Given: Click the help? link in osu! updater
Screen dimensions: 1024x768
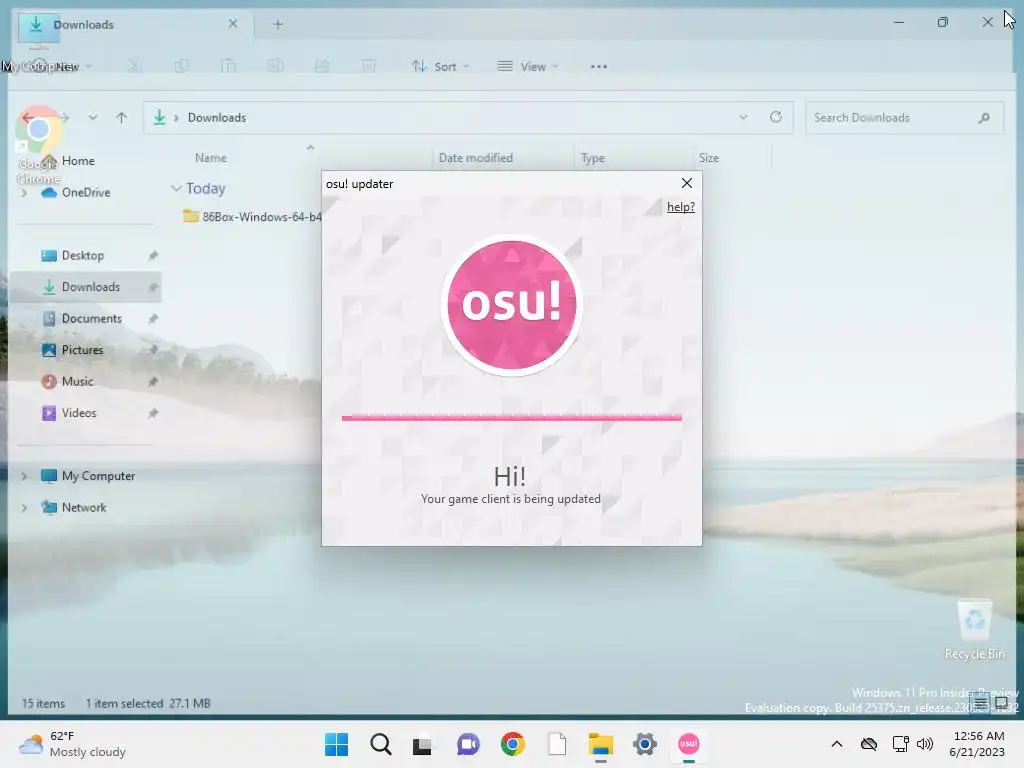Looking at the screenshot, I should pos(680,207).
